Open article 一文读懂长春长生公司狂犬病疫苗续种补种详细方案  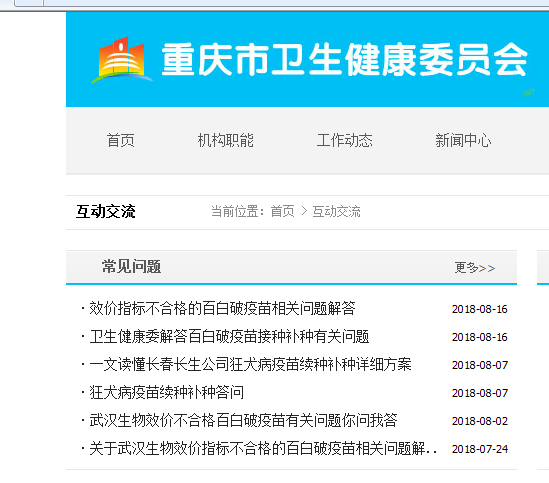click(250, 365)
